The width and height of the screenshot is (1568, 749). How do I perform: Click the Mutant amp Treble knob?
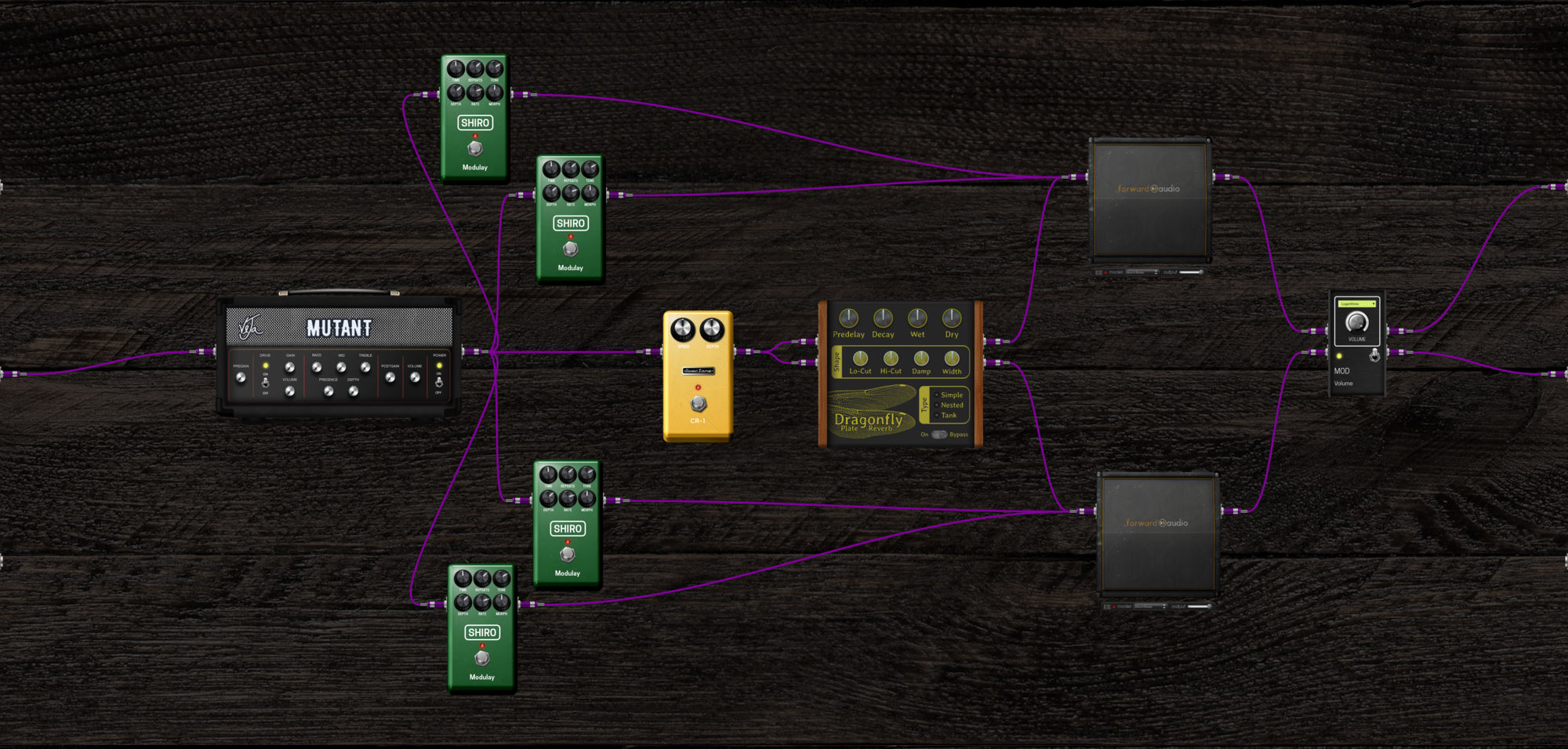point(365,367)
